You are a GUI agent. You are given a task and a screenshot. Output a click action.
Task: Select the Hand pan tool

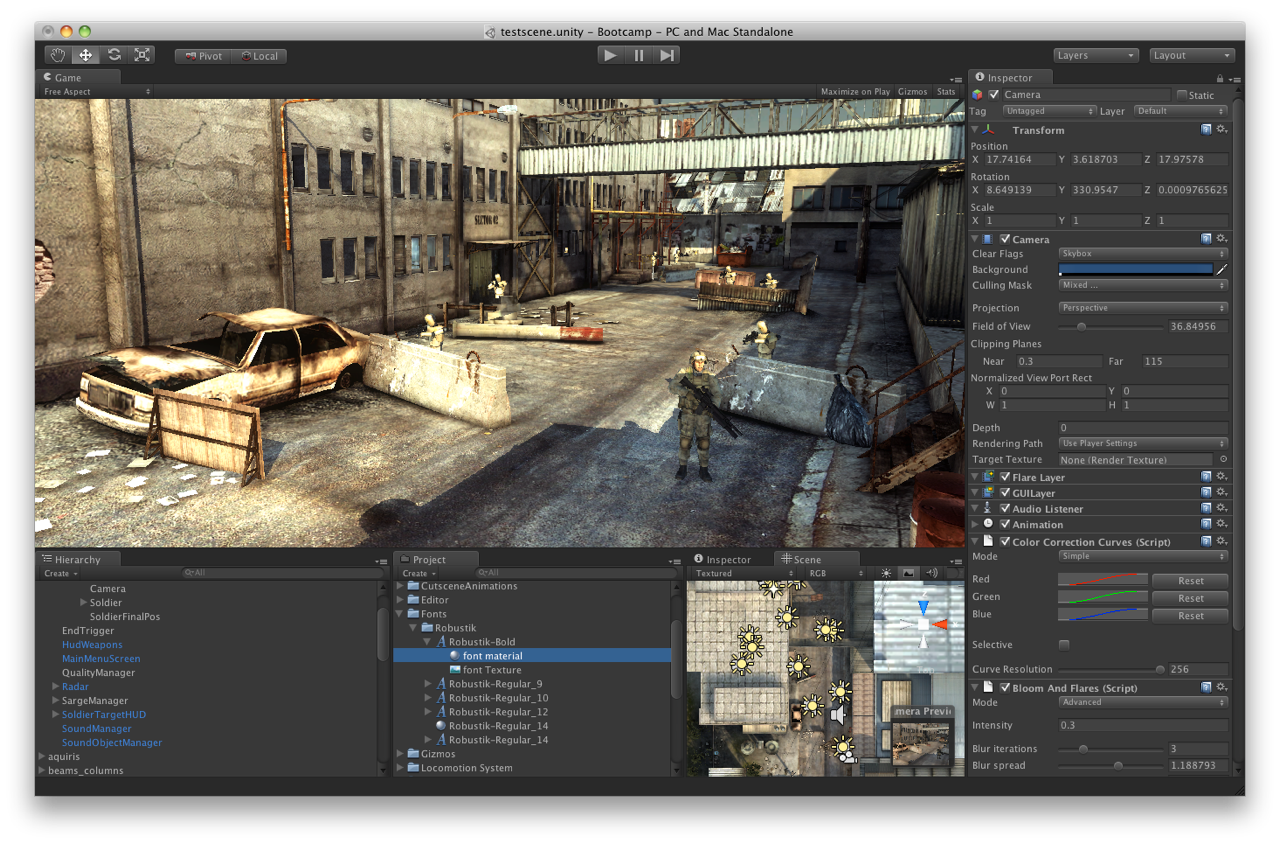click(57, 54)
